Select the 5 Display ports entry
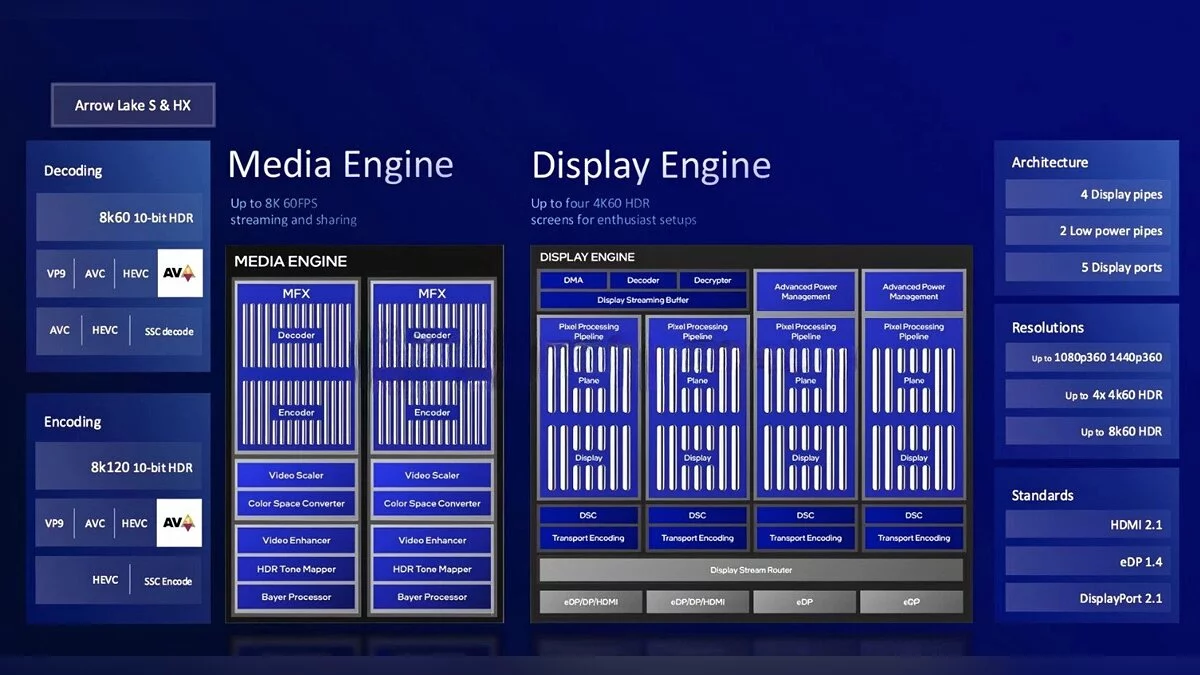 (x=1087, y=267)
